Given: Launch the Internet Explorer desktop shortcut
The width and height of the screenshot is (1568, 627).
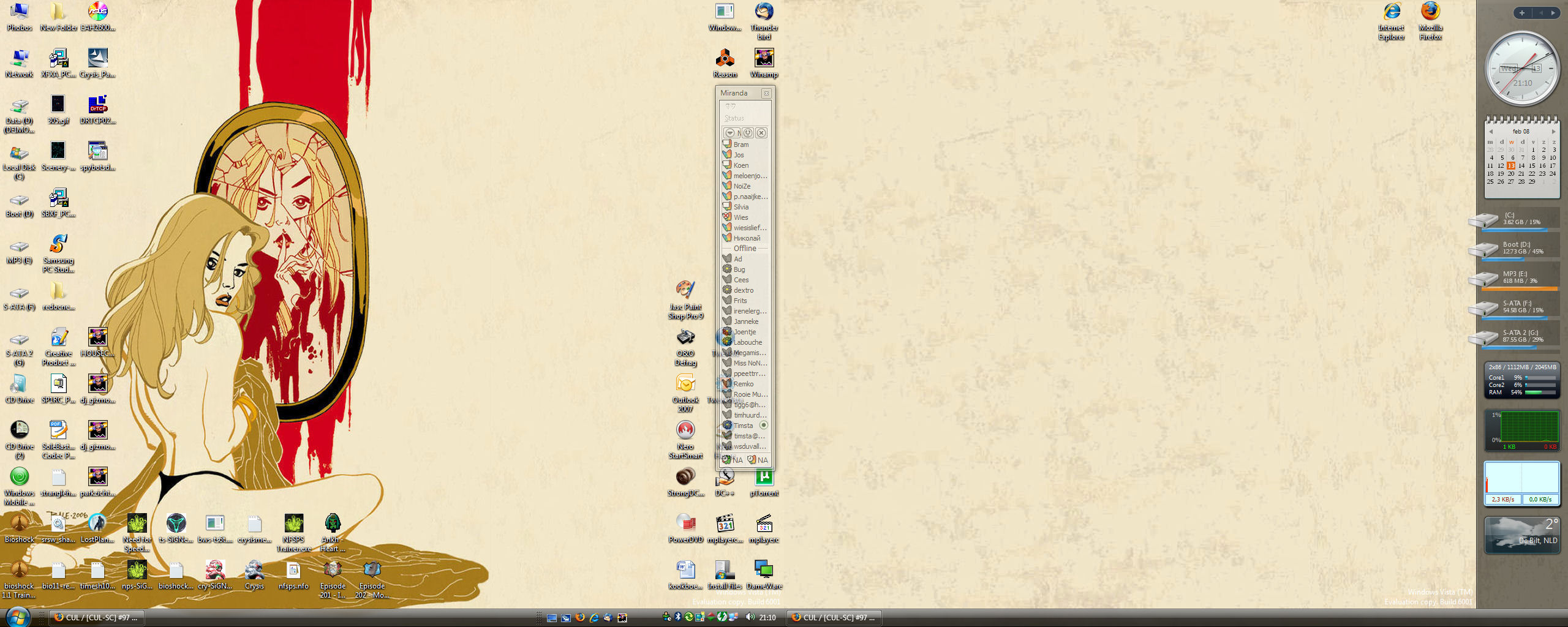Looking at the screenshot, I should coord(1391,21).
